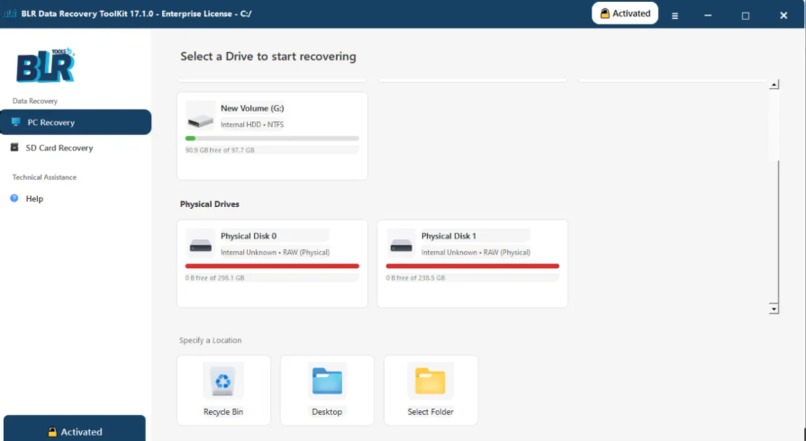Click the Activated button in title bar
The width and height of the screenshot is (806, 441).
pos(625,14)
